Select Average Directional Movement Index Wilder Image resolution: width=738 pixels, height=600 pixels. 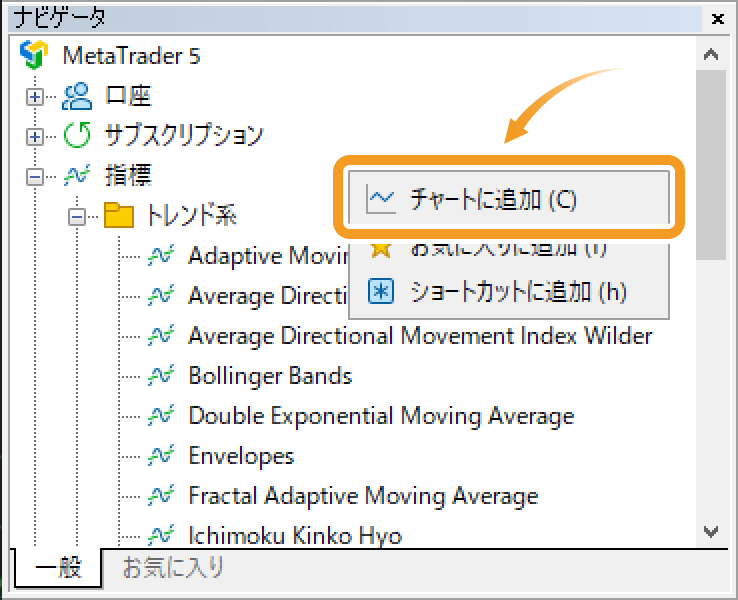[x=420, y=336]
